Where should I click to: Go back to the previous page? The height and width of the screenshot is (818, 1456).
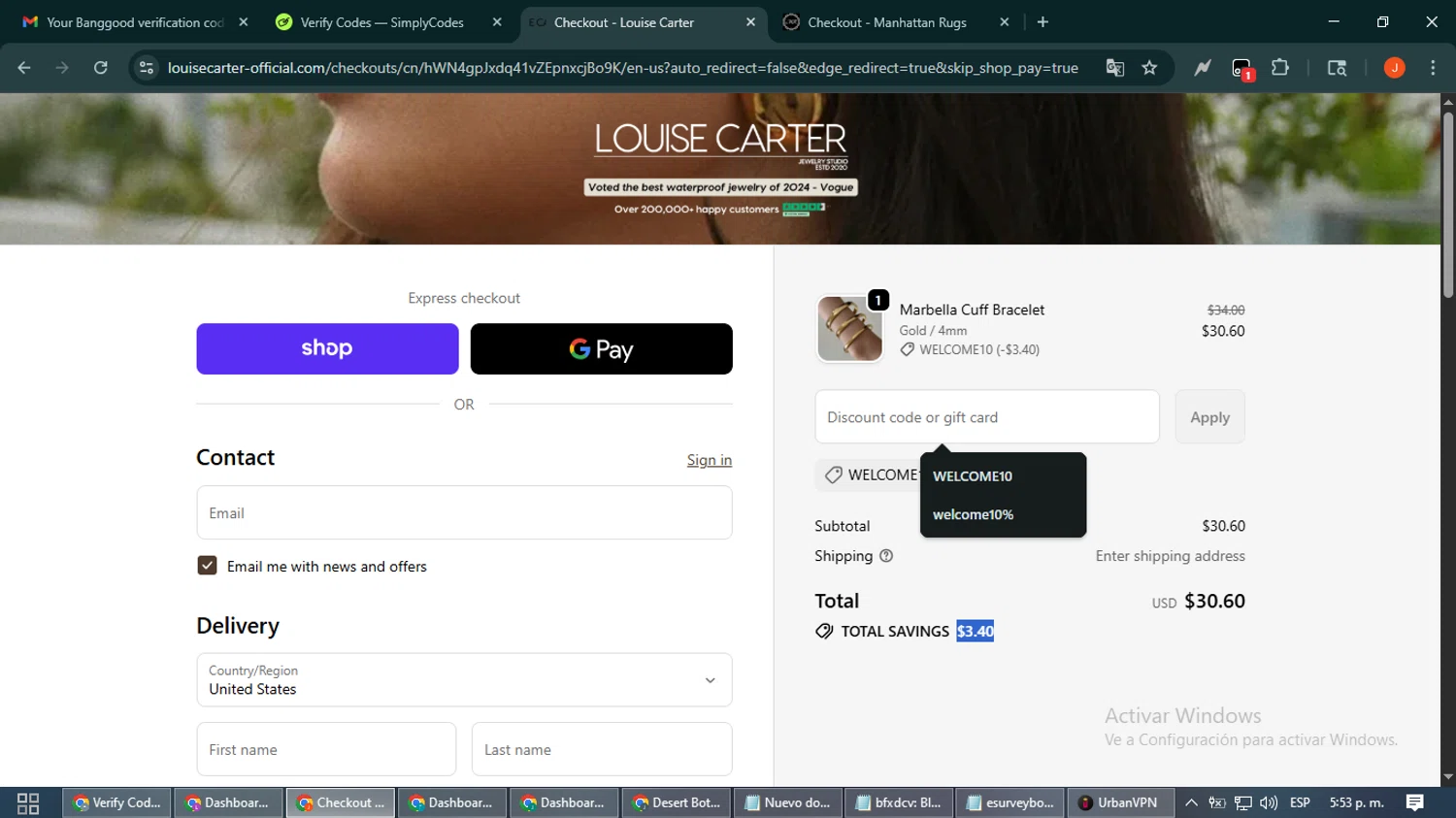tap(24, 68)
